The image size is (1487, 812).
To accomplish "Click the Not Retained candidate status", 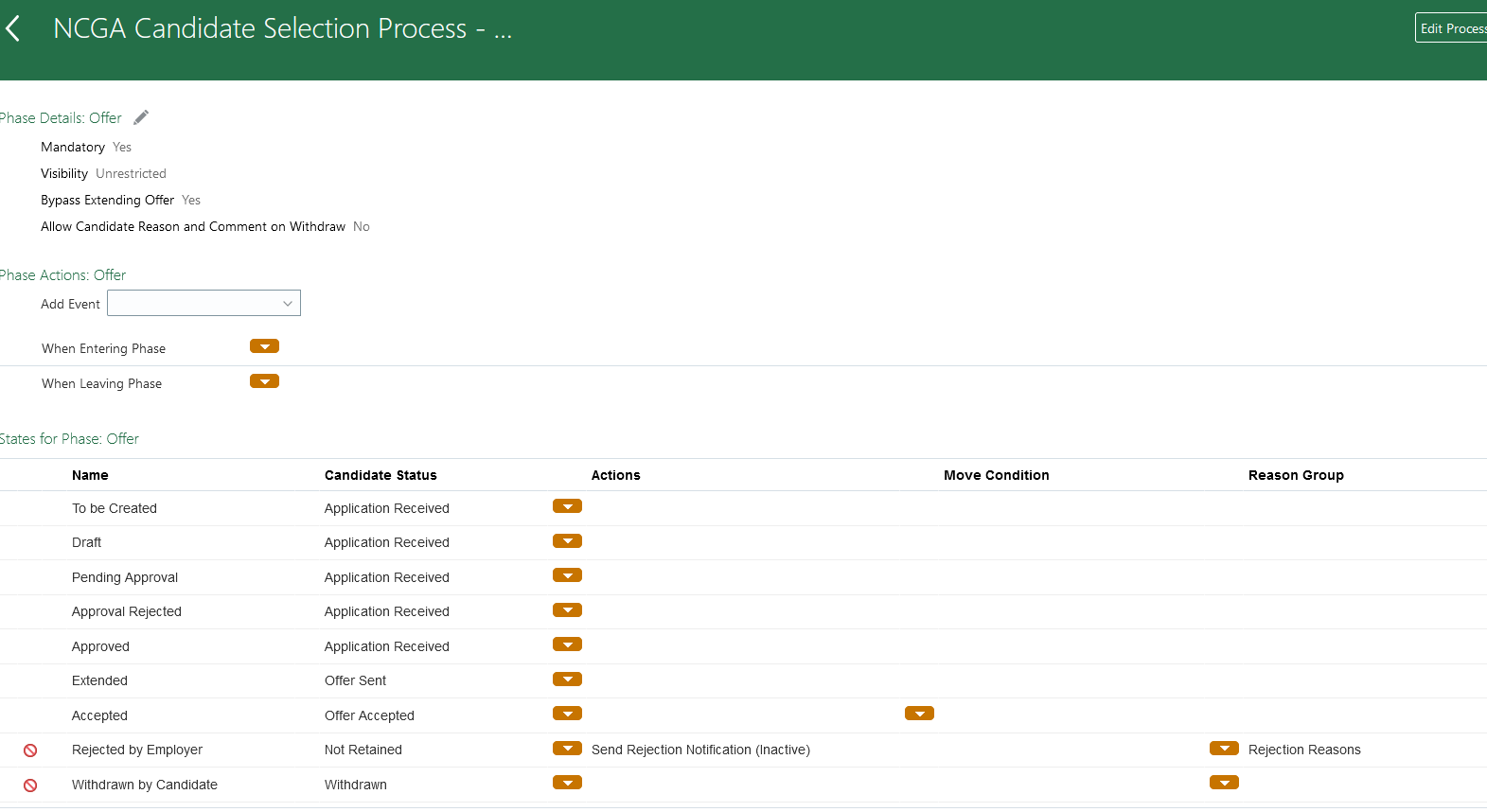I will 363,750.
